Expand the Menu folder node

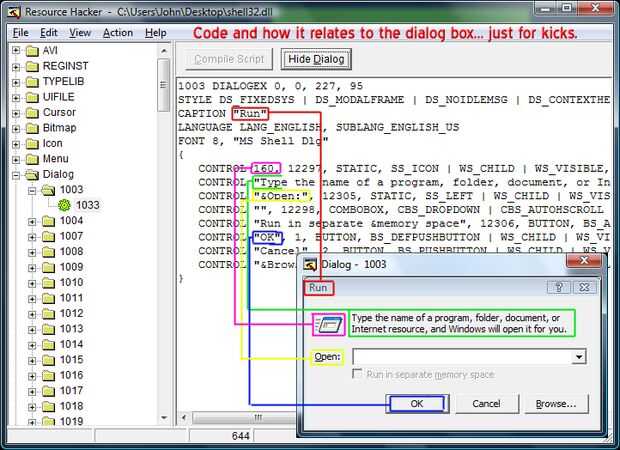click(16, 159)
